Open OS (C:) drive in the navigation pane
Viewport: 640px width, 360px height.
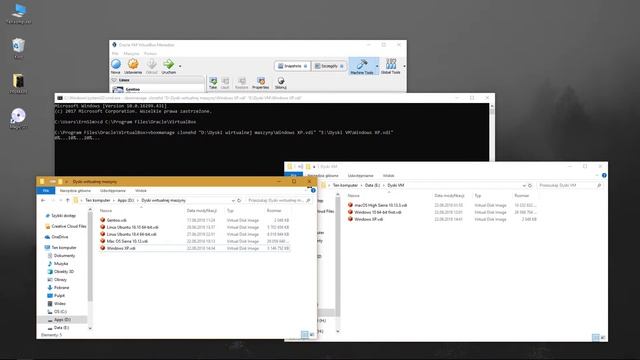60,311
